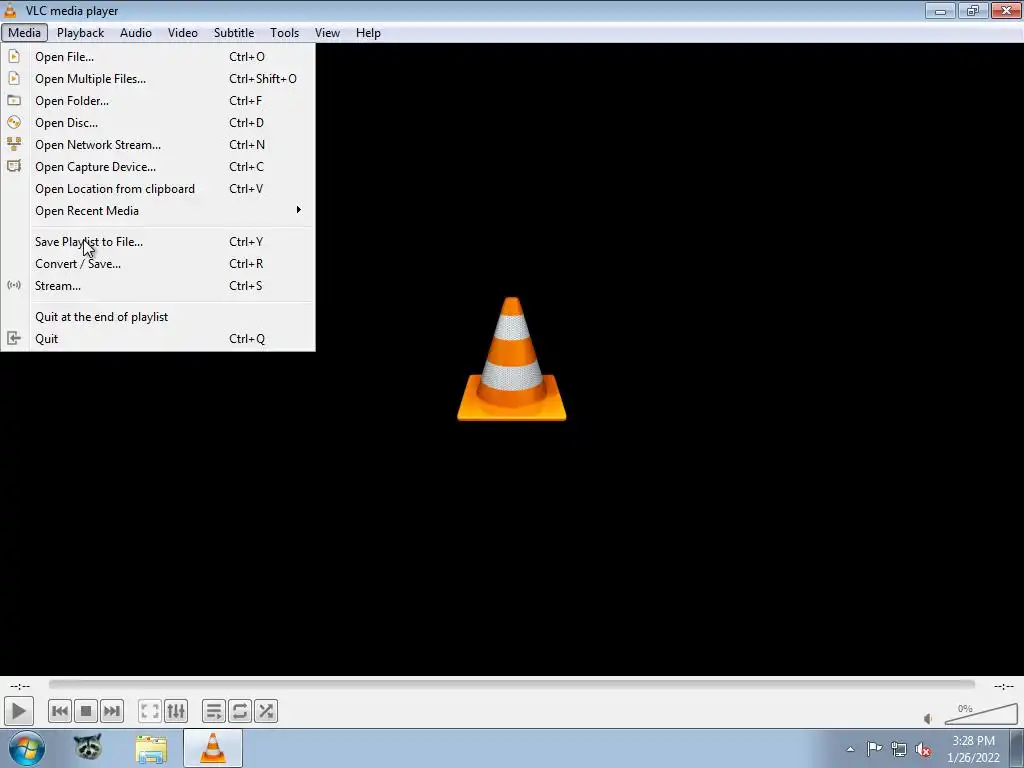Open the Subtitle menu
Image resolution: width=1024 pixels, height=768 pixels.
tap(234, 33)
